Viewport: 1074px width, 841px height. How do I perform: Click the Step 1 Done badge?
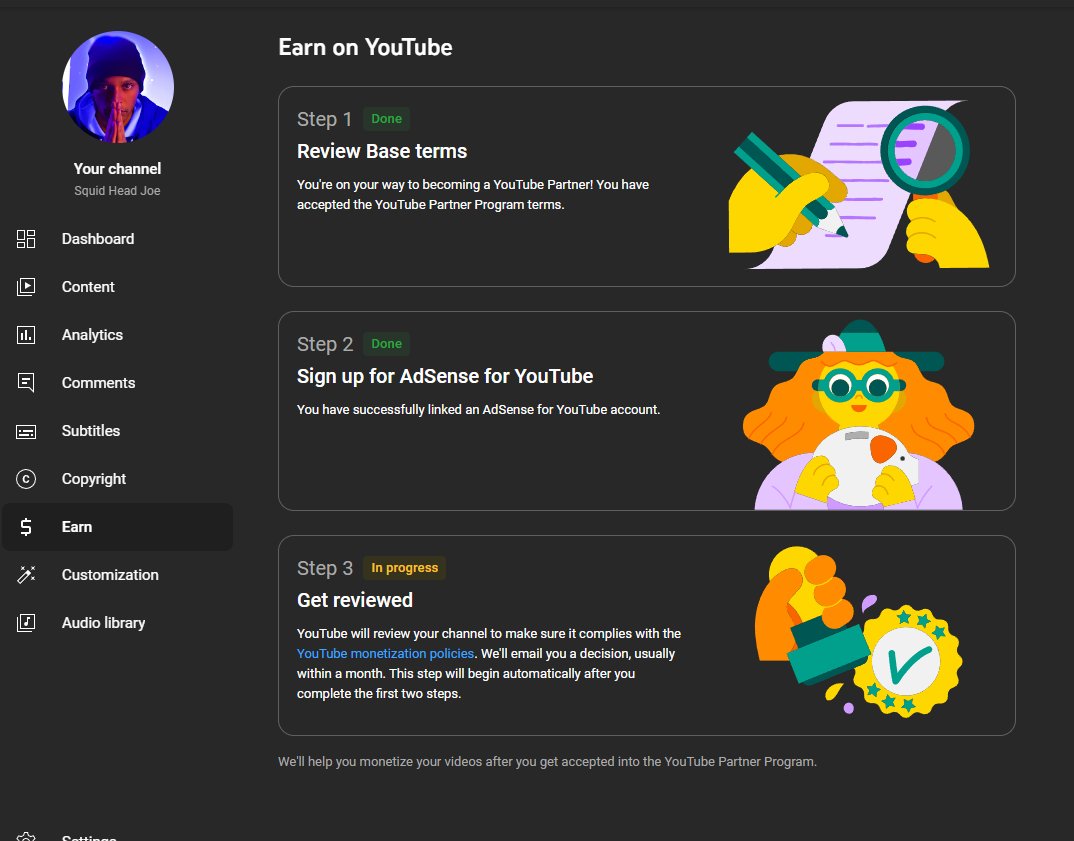coord(386,118)
